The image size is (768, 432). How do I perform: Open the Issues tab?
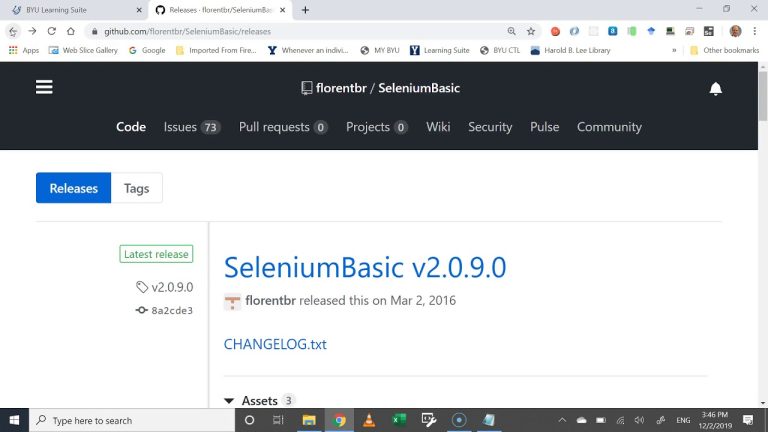coord(191,127)
